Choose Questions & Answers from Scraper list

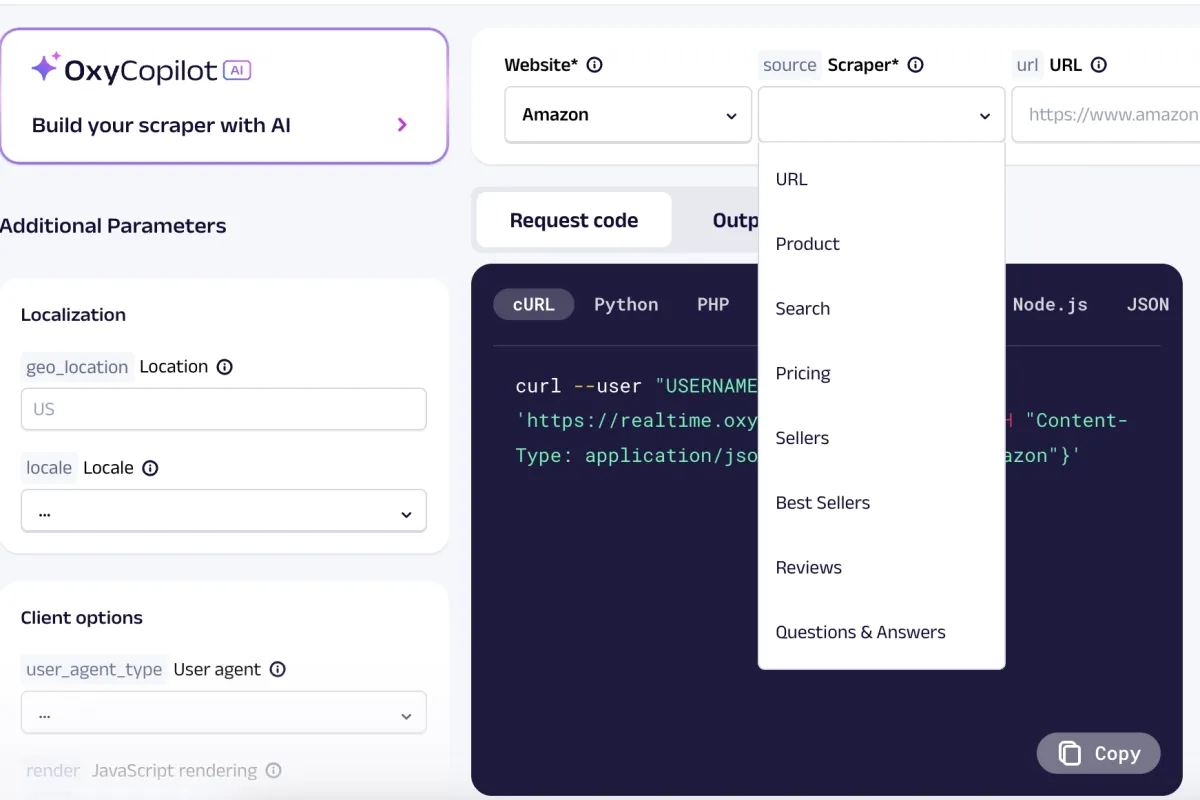tap(881, 632)
